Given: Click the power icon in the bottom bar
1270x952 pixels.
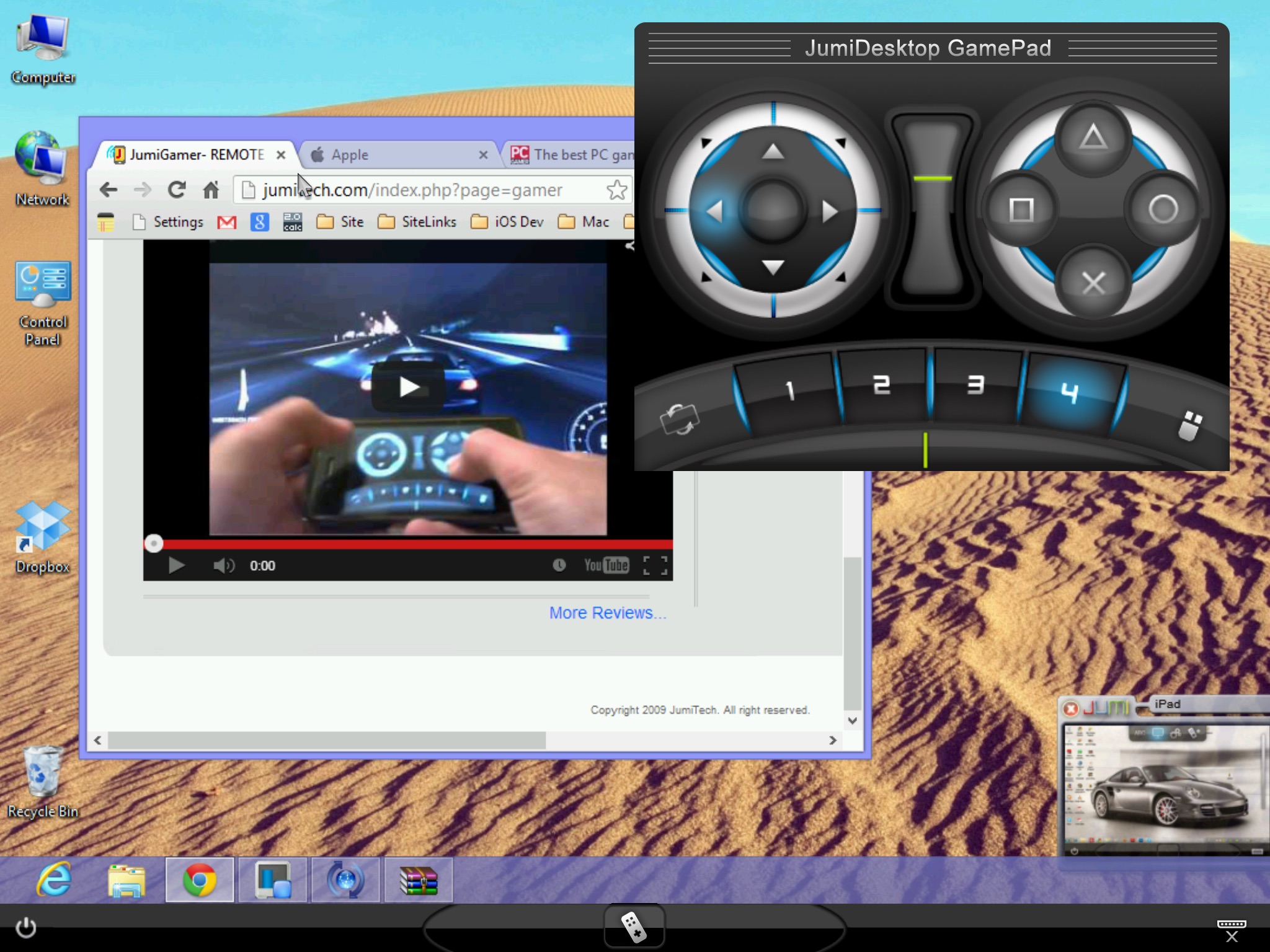Looking at the screenshot, I should 25,928.
